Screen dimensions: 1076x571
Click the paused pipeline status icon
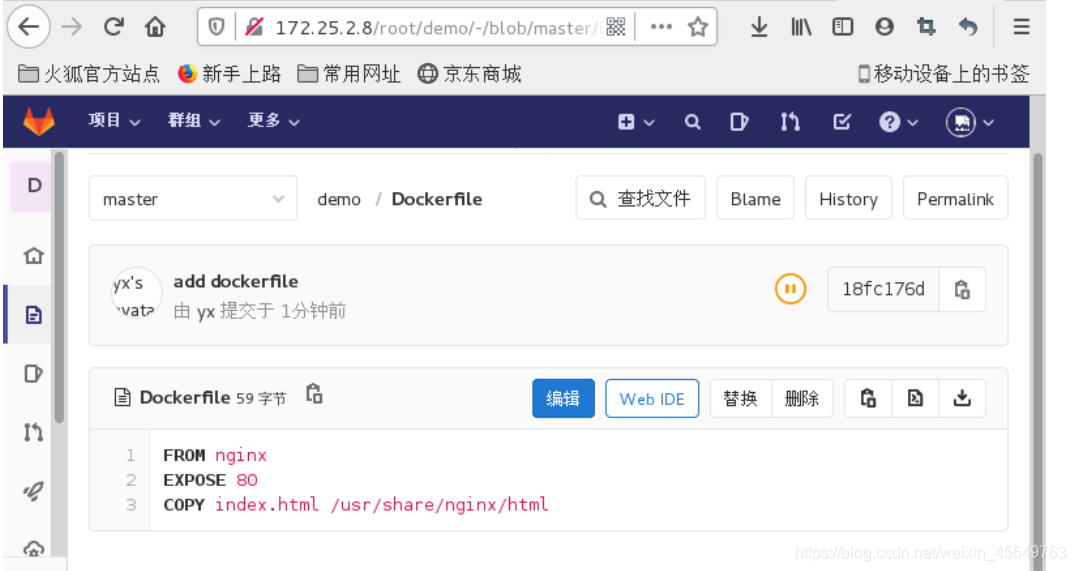coord(790,289)
